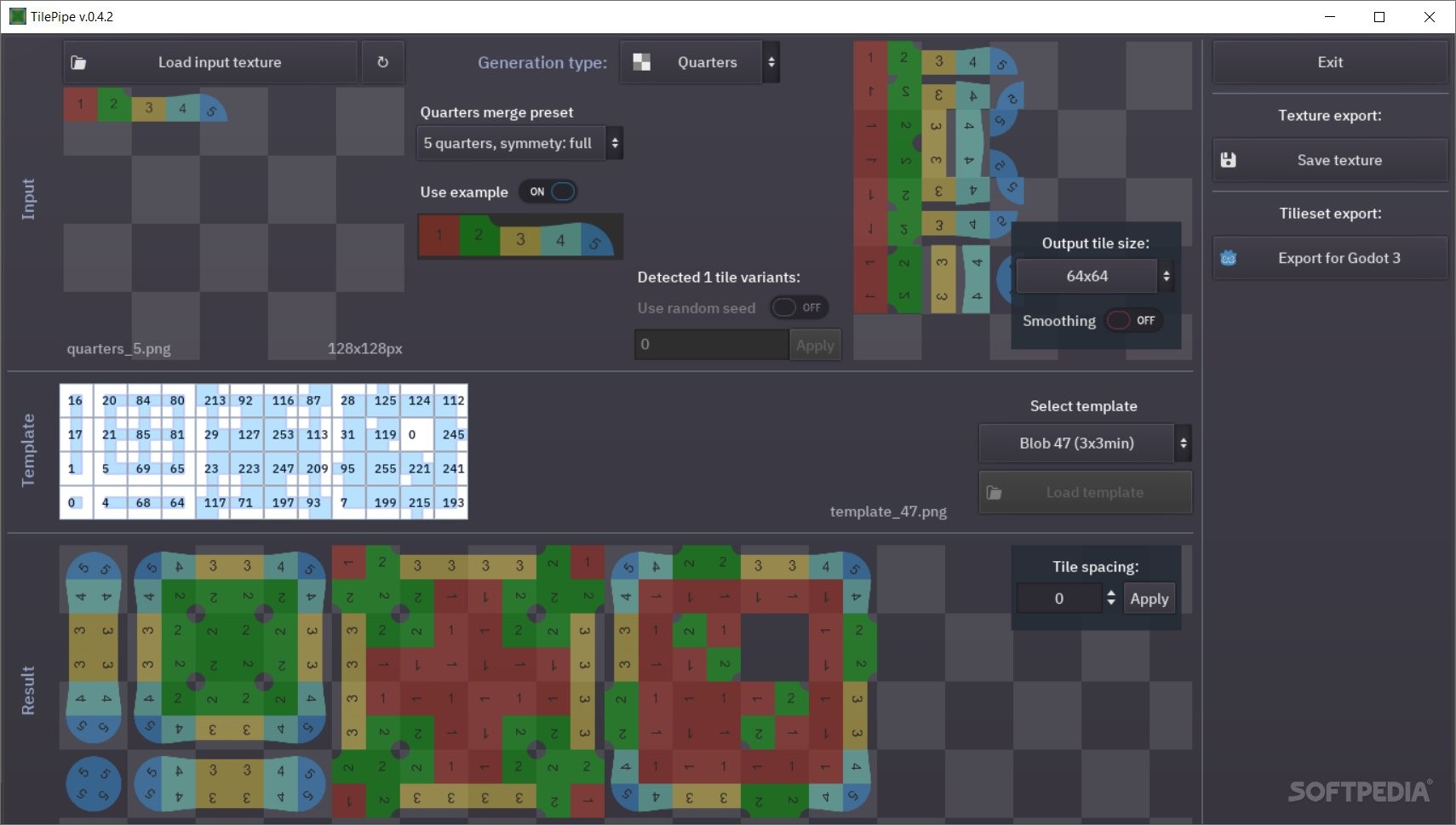Click the reload input texture icon
This screenshot has height=825, width=1456.
point(382,62)
